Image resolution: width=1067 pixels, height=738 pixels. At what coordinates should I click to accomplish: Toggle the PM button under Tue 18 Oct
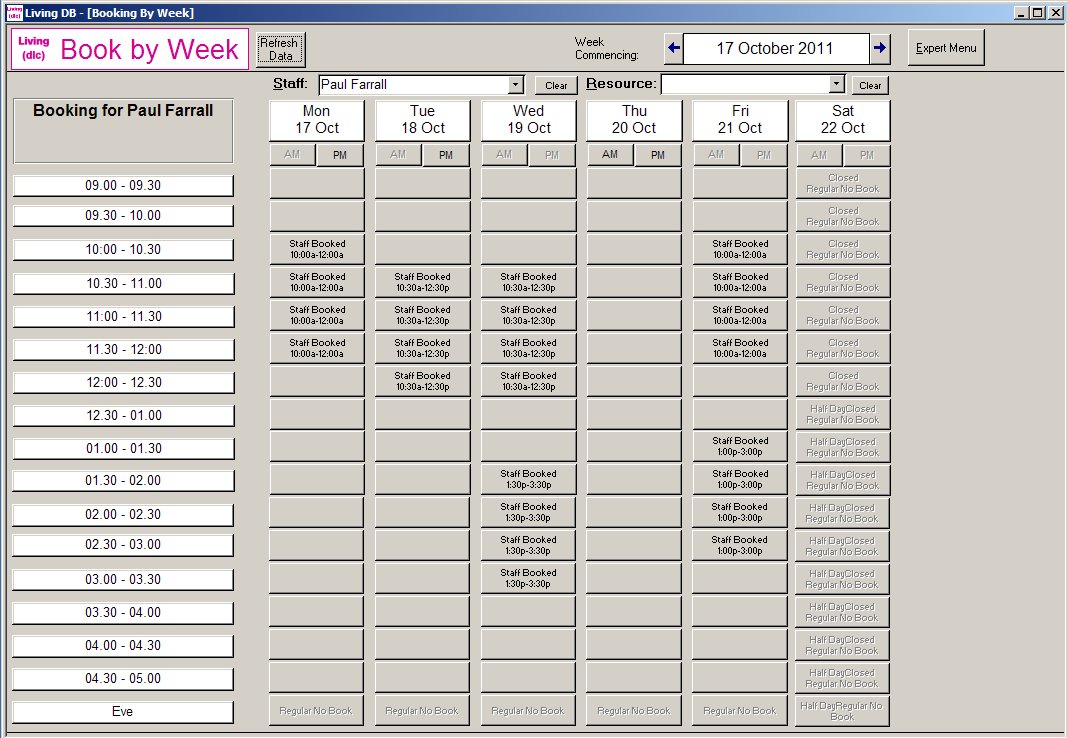pos(446,155)
